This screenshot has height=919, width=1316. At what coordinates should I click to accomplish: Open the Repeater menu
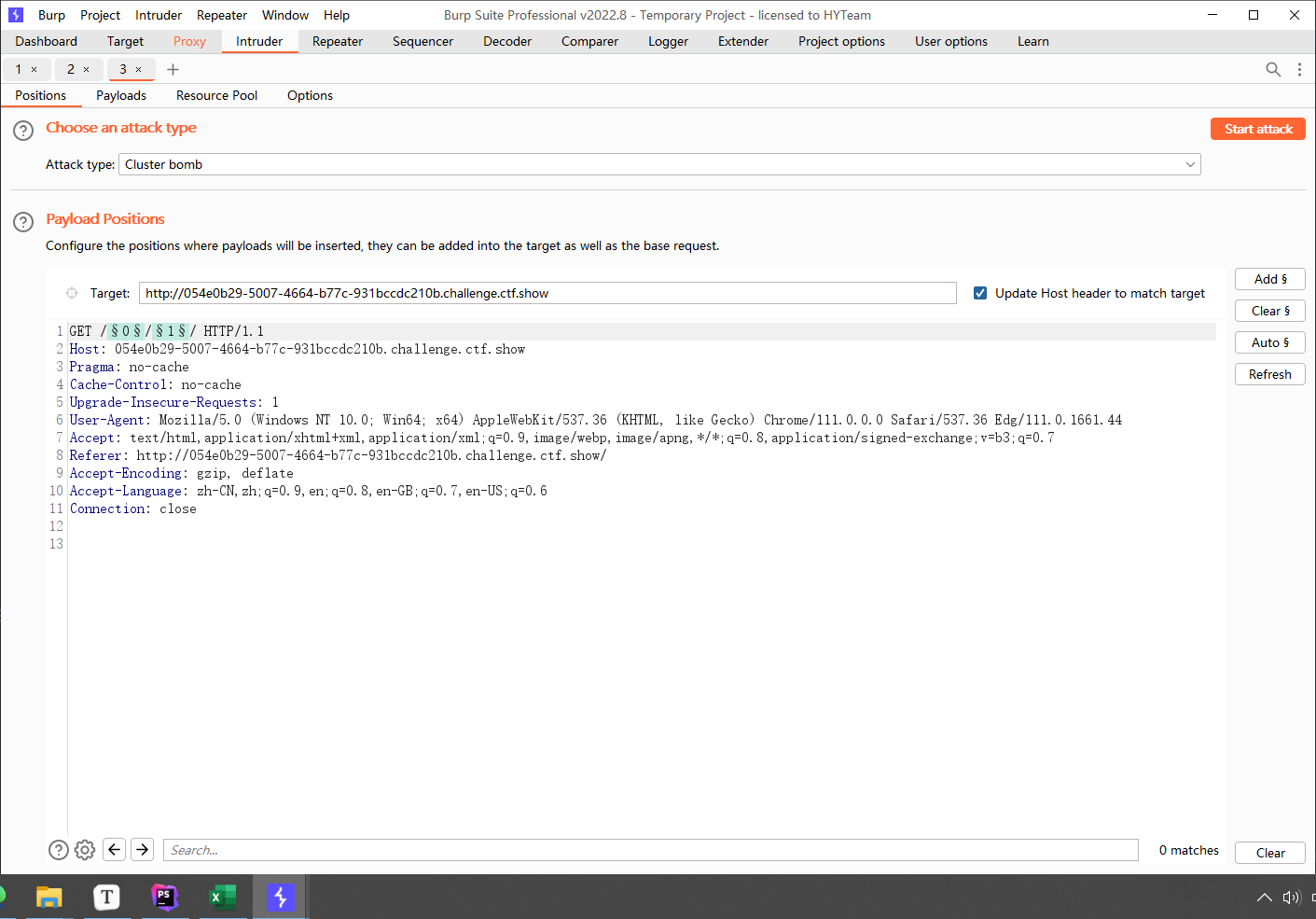[222, 15]
